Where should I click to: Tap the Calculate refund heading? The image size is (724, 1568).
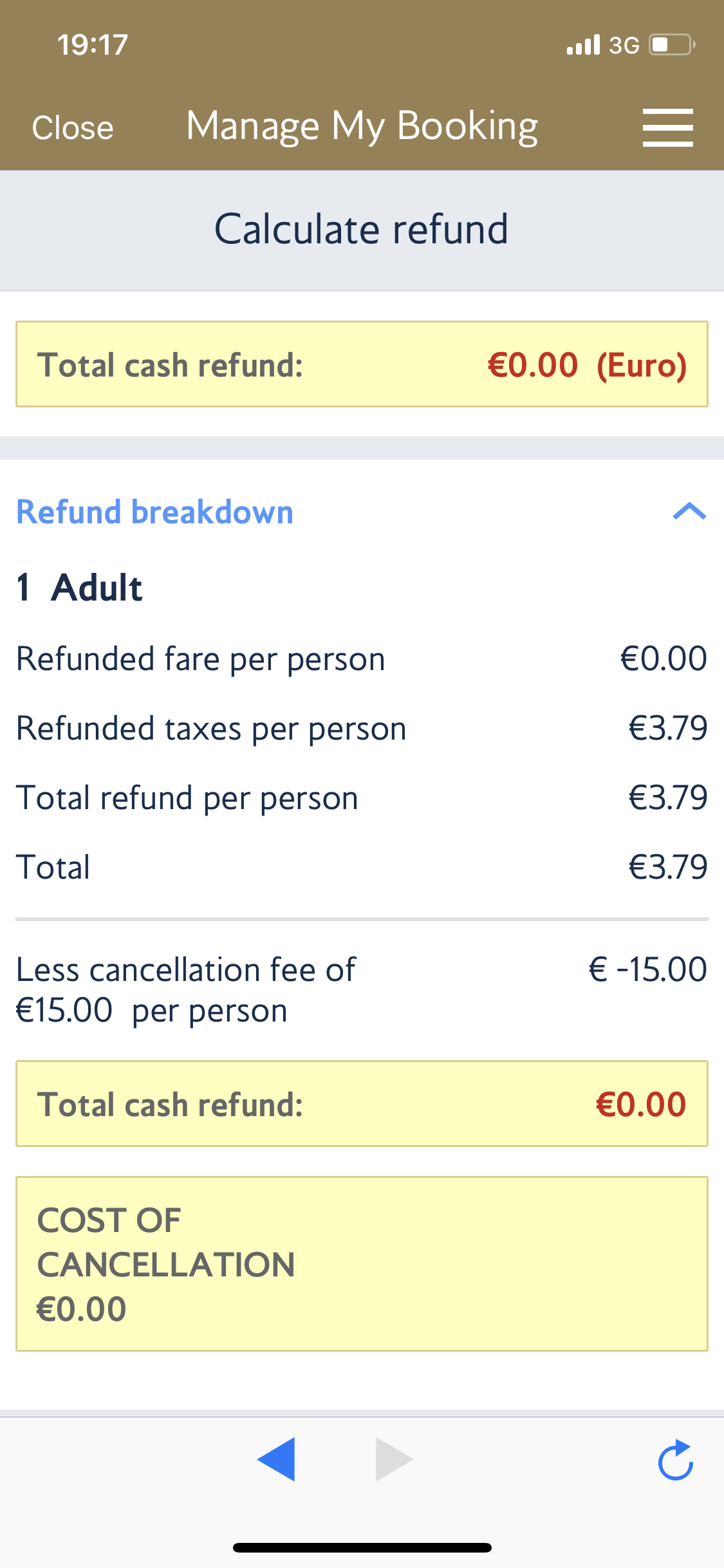(362, 230)
